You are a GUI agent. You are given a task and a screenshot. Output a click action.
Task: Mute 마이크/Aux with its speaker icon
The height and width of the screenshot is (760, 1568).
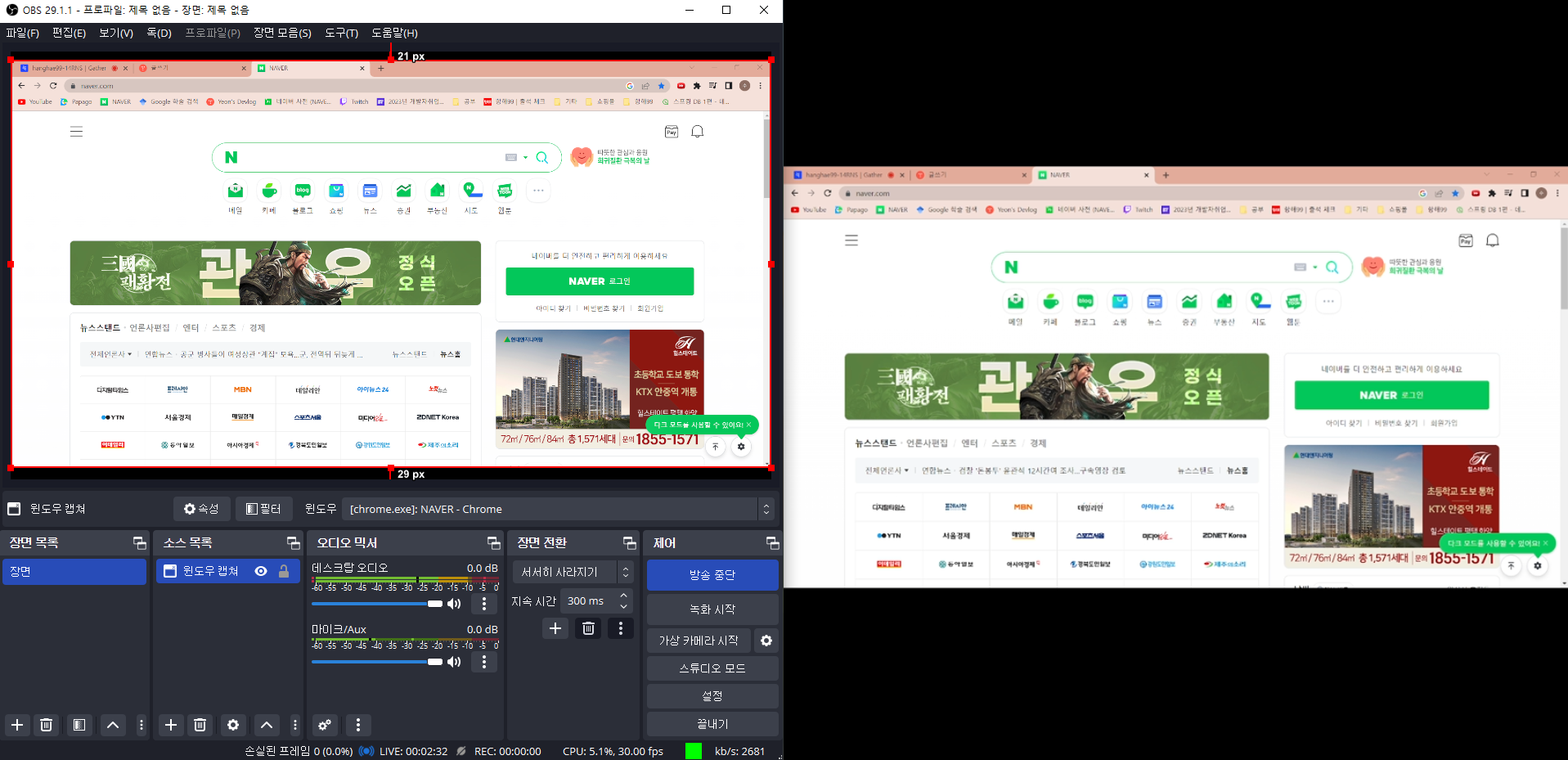pos(454,662)
